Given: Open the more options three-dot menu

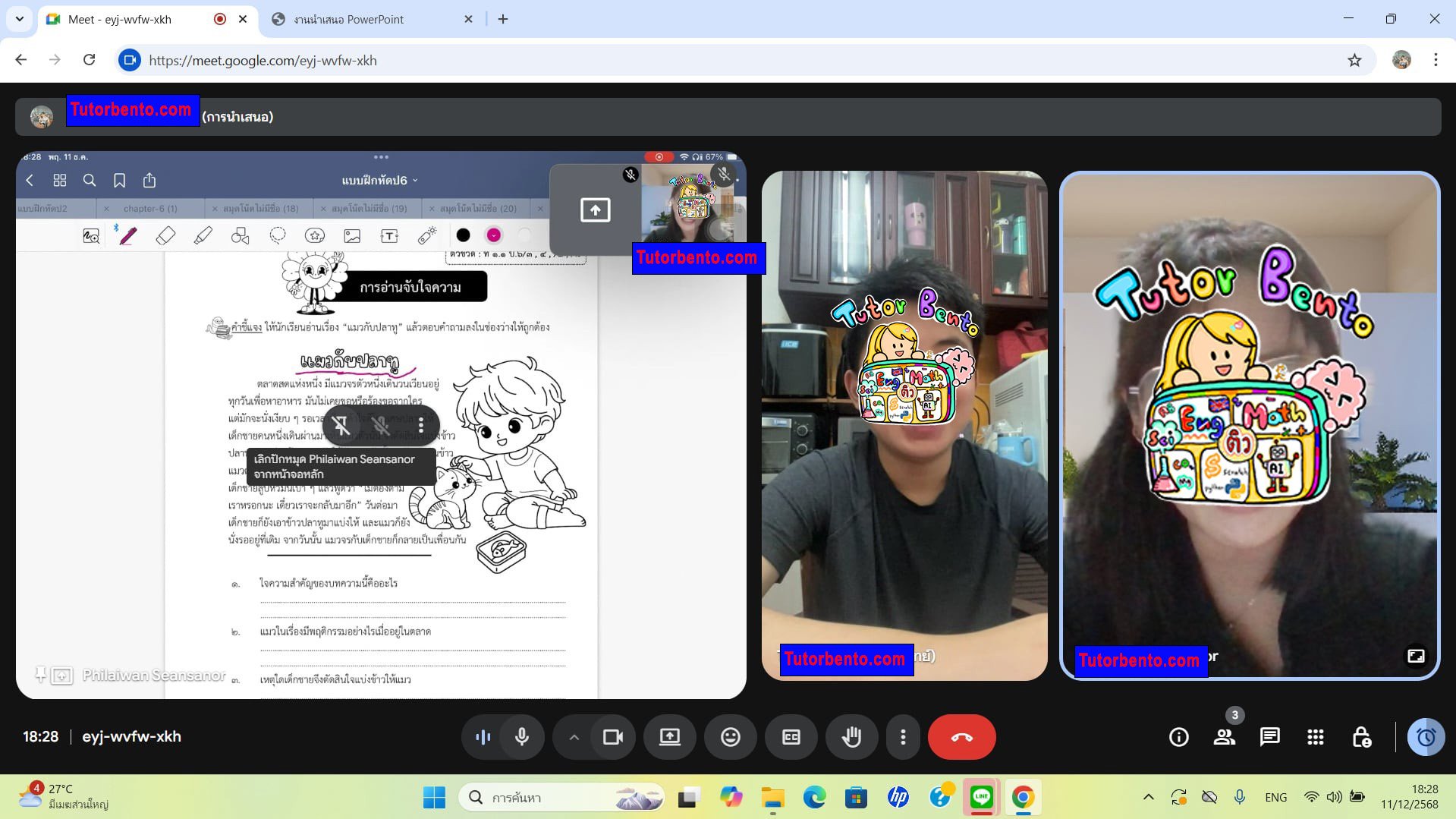Looking at the screenshot, I should 902,736.
